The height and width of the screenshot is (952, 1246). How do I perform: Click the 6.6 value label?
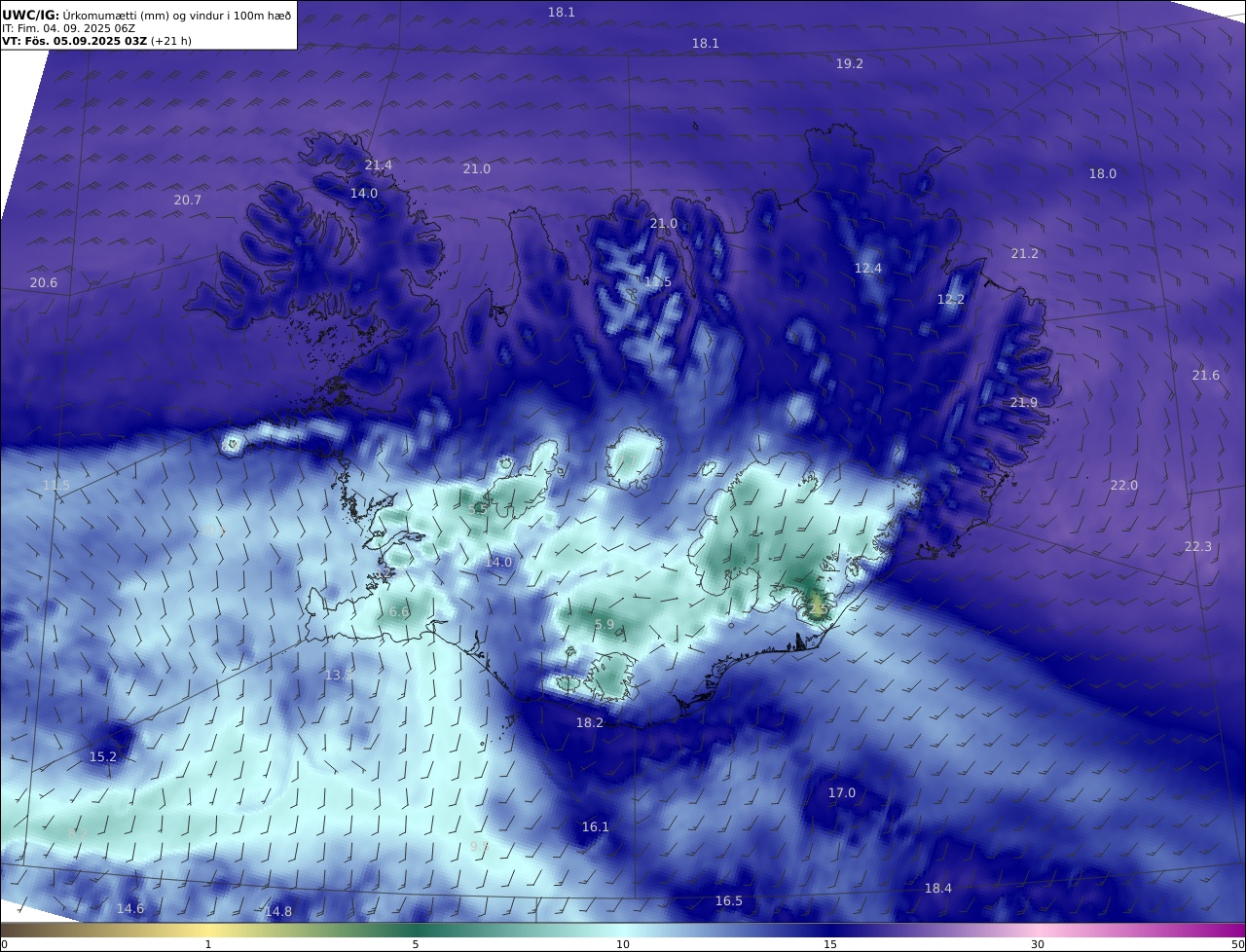pyautogui.click(x=399, y=612)
